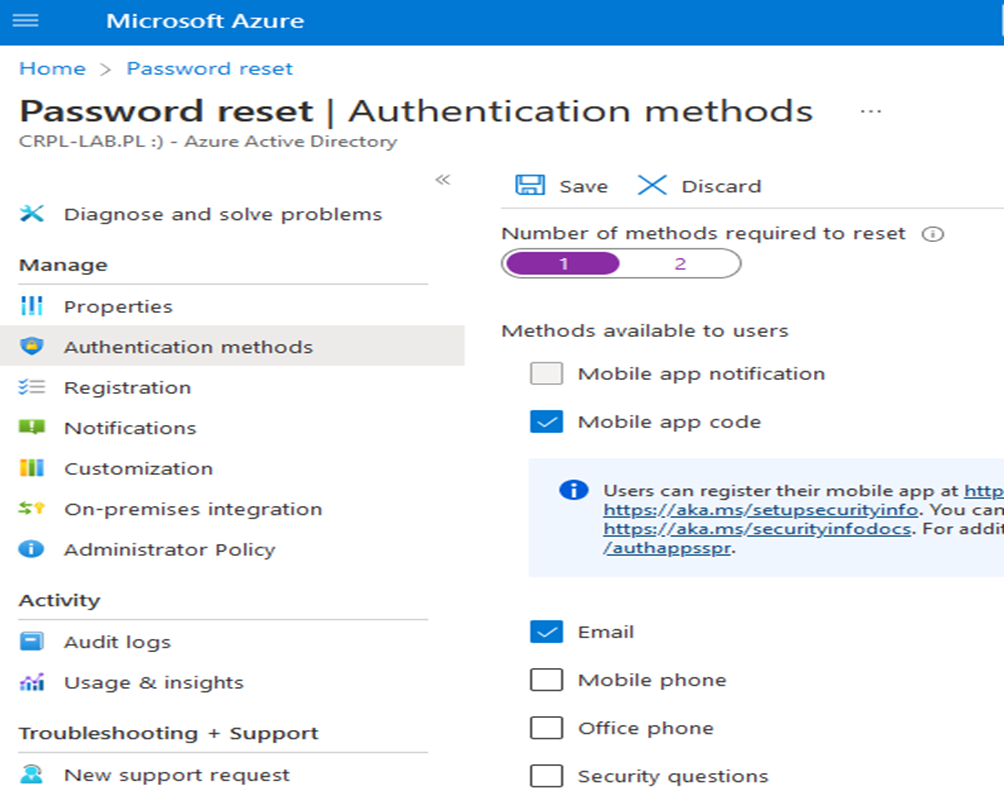Open the ellipsis more options menu
Screen dimensions: 1004x805
point(870,111)
